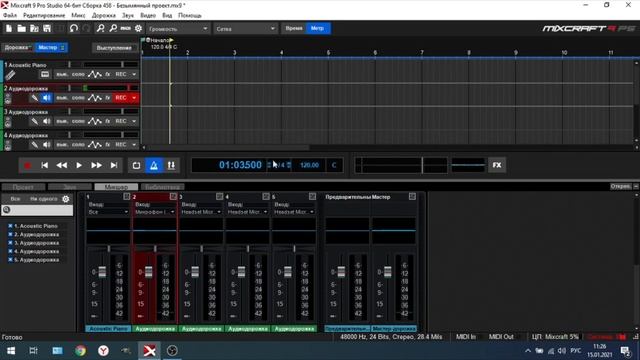Toggle monitor speaker on track 2
The width and height of the screenshot is (640, 360).
47,98
